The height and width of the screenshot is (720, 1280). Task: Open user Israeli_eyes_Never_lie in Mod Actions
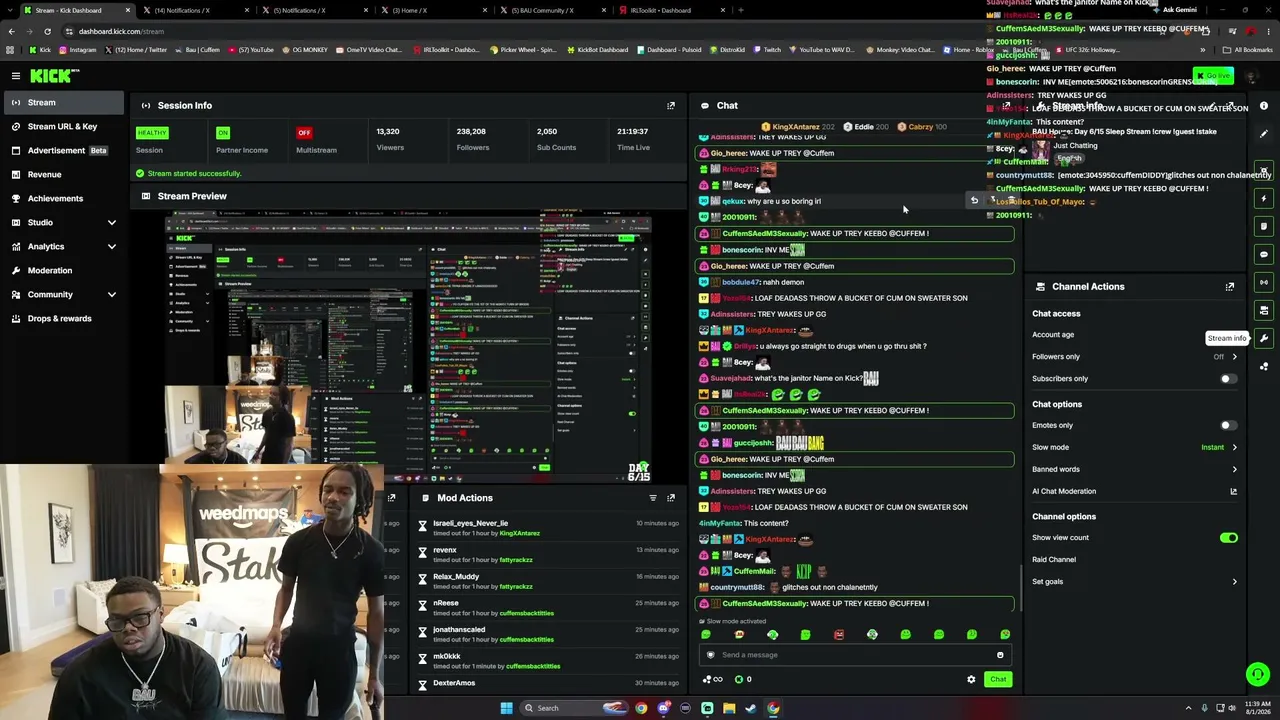click(x=470, y=523)
